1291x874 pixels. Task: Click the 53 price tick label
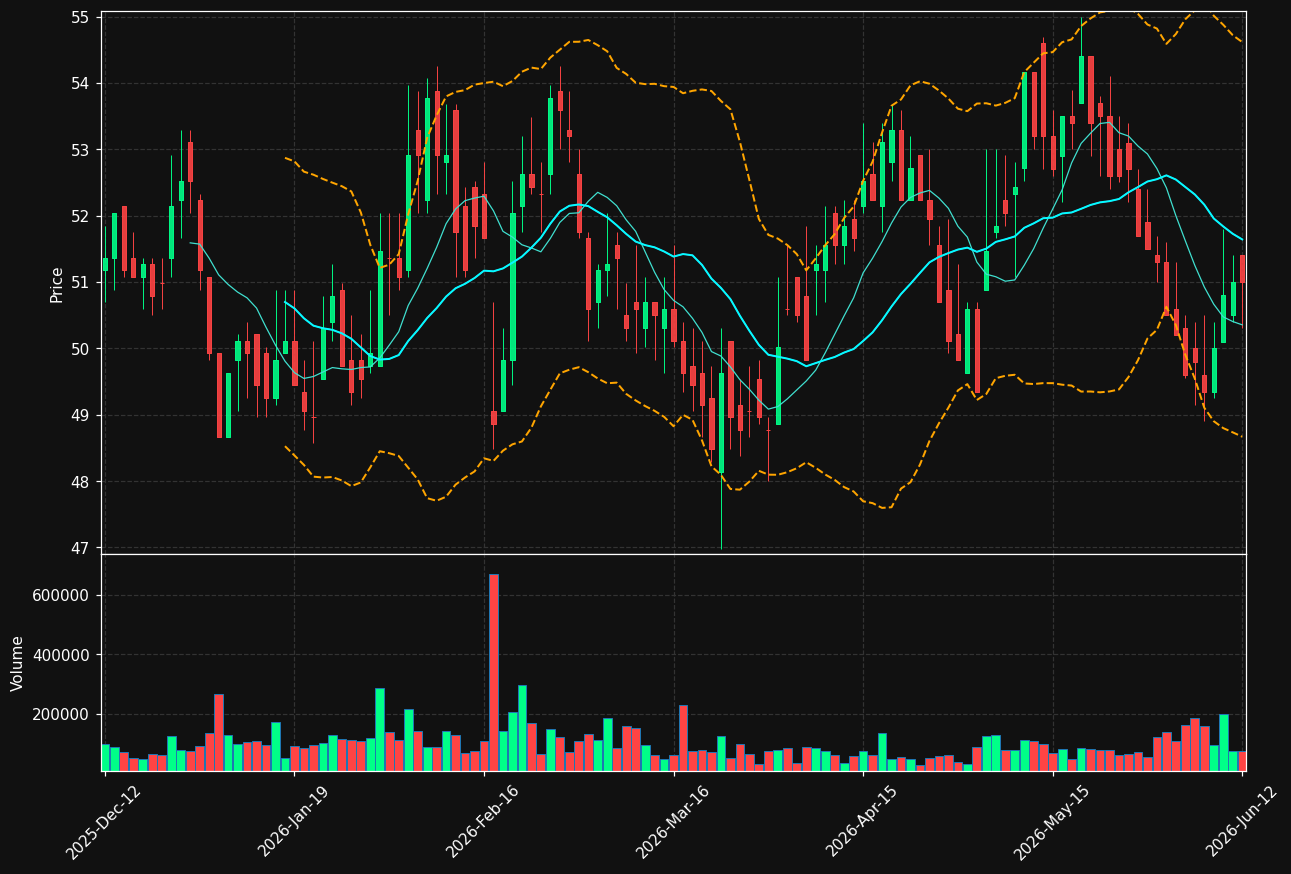tap(80, 150)
